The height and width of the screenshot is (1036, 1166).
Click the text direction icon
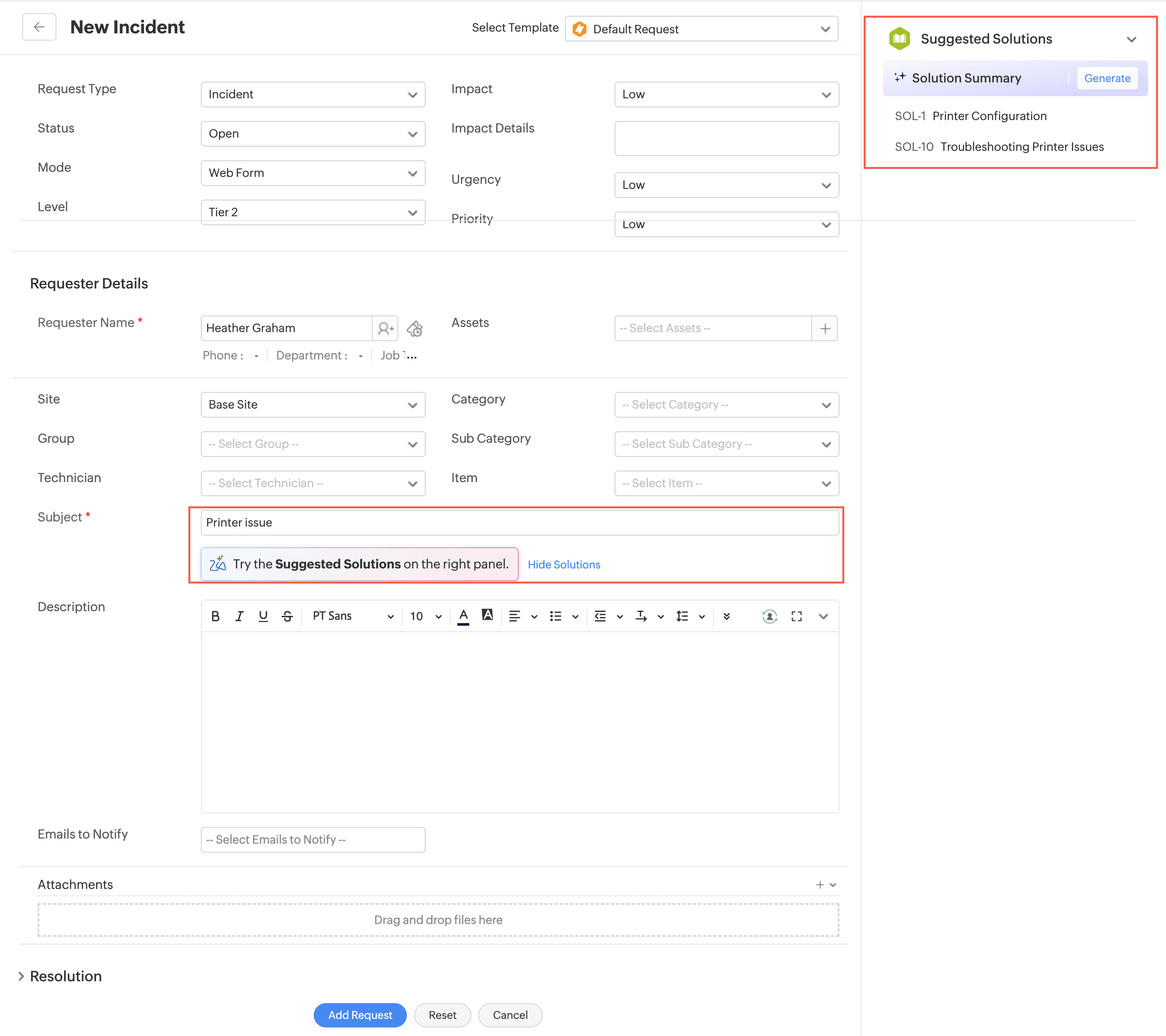pyautogui.click(x=641, y=616)
